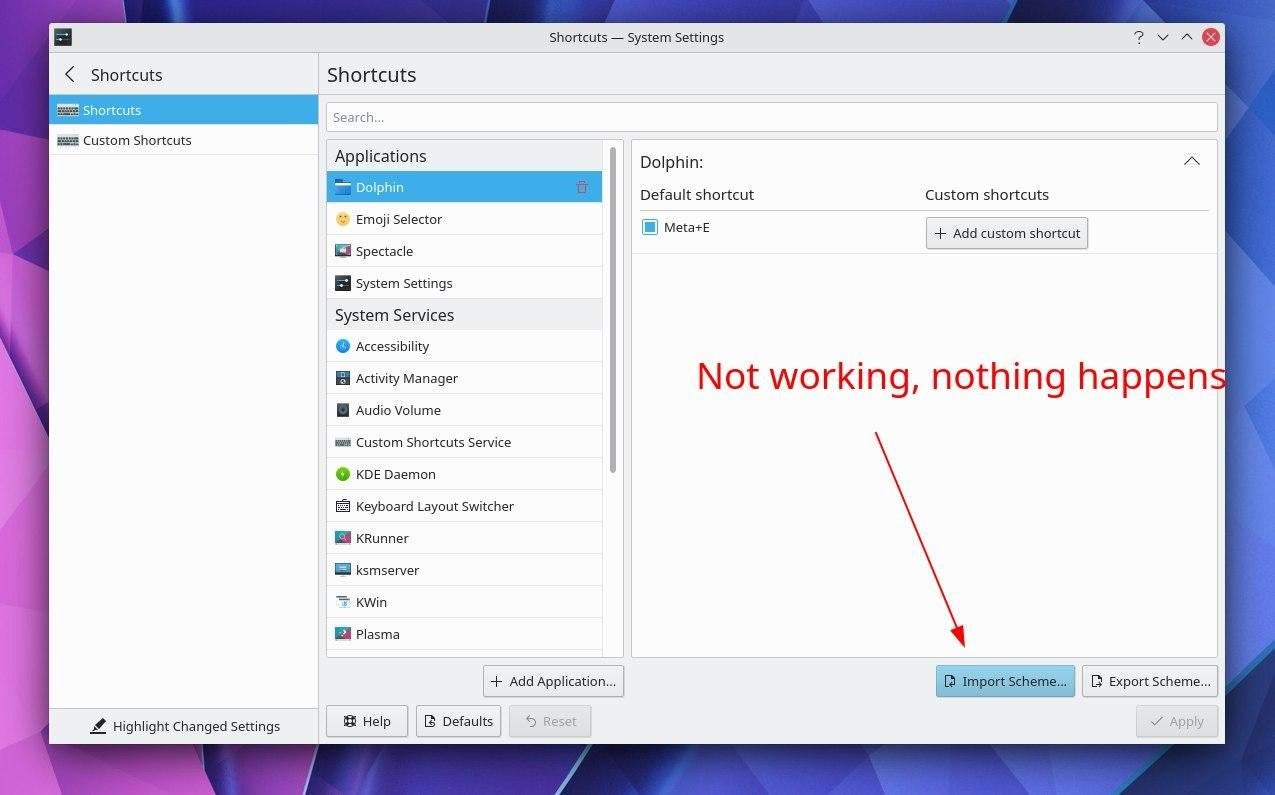The image size is (1275, 795).
Task: Click the Spectacle app icon
Action: [343, 251]
